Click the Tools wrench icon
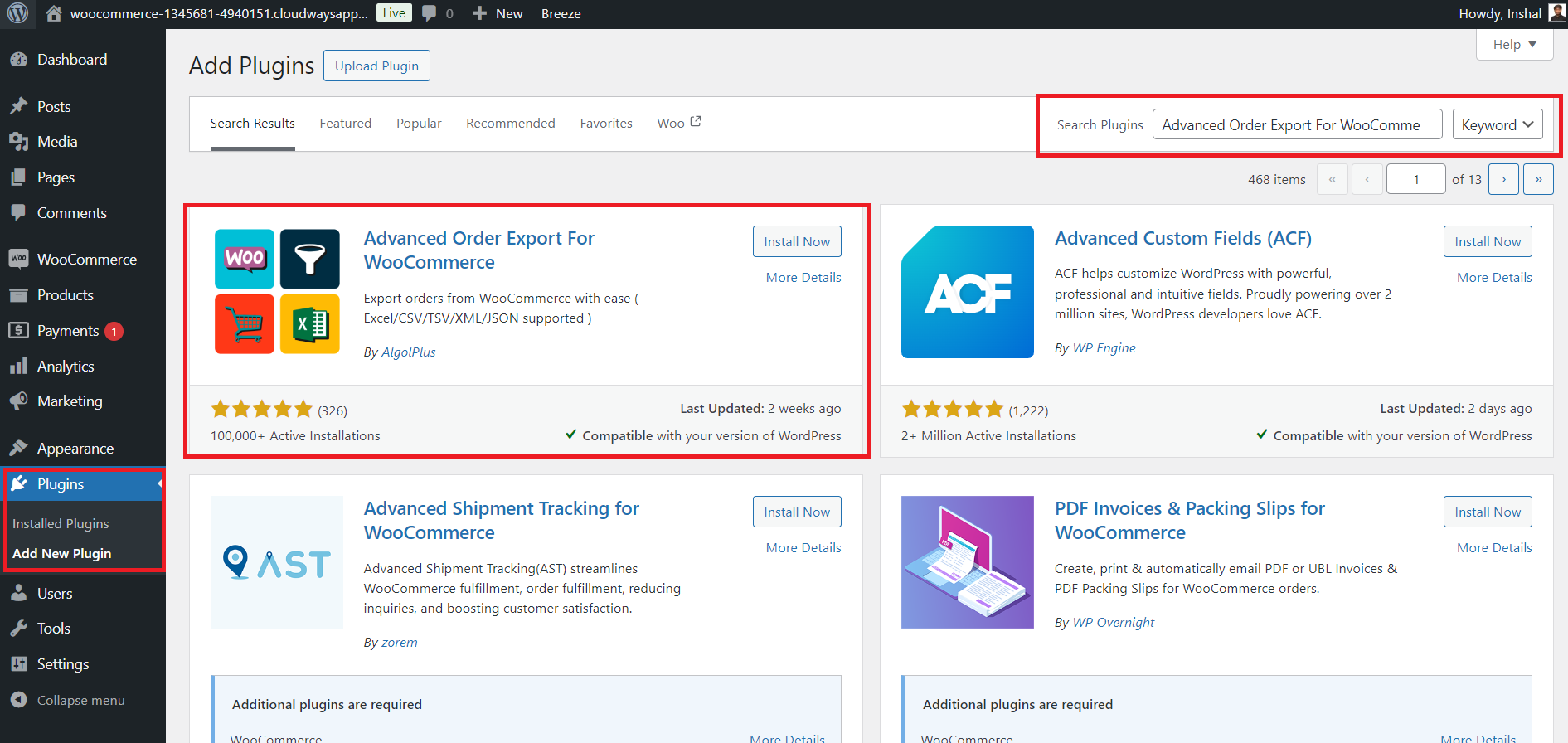The height and width of the screenshot is (743, 1568). pos(18,628)
